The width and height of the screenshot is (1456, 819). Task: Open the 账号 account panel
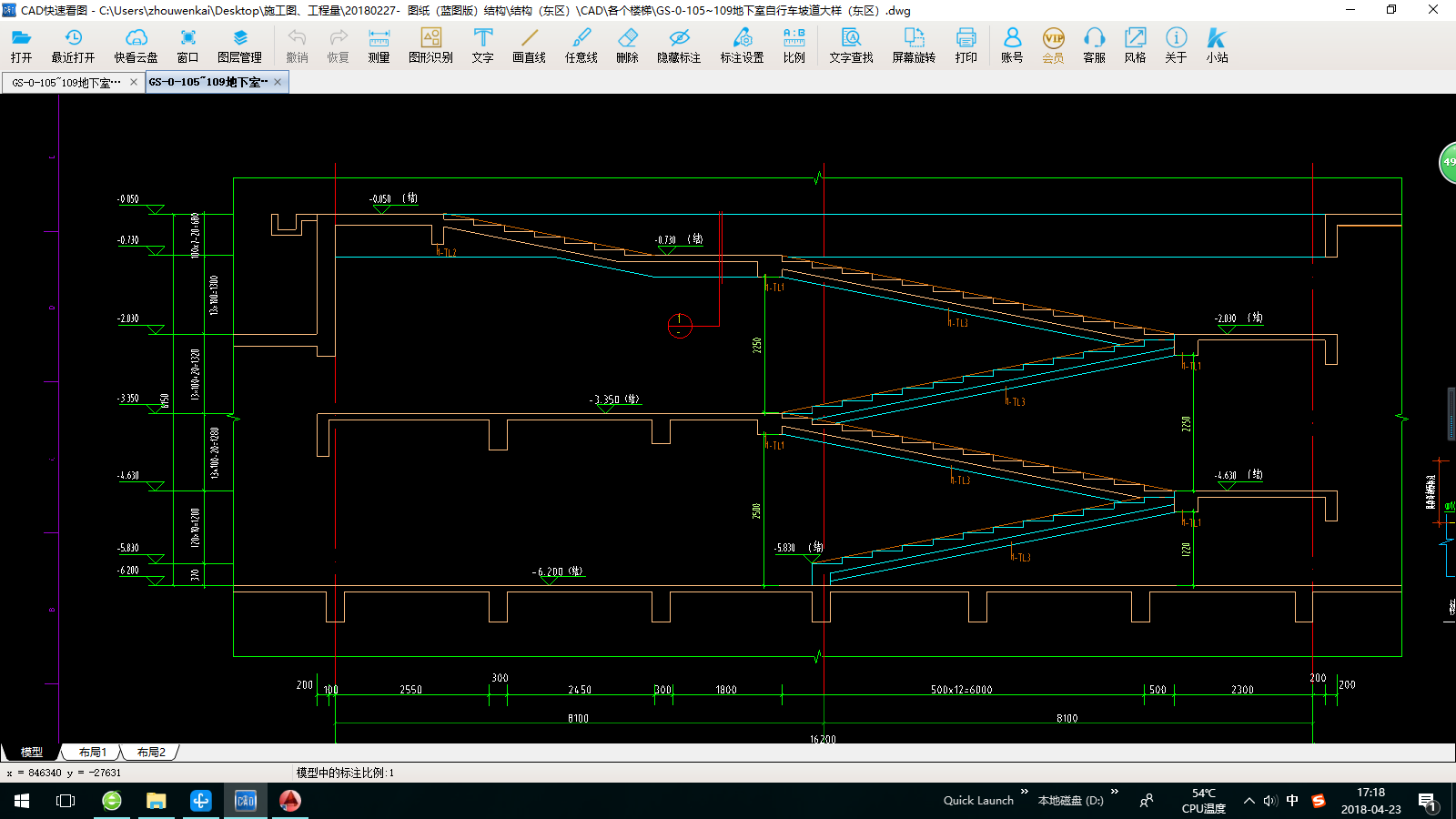coord(1012,45)
